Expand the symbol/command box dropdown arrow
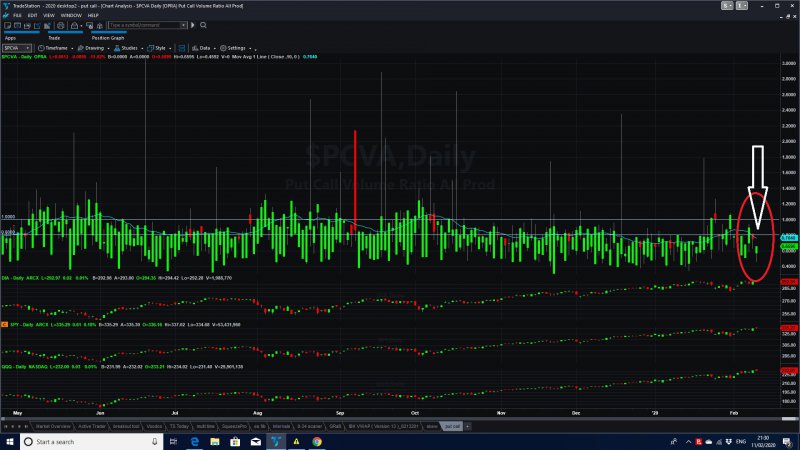 pyautogui.click(x=183, y=26)
